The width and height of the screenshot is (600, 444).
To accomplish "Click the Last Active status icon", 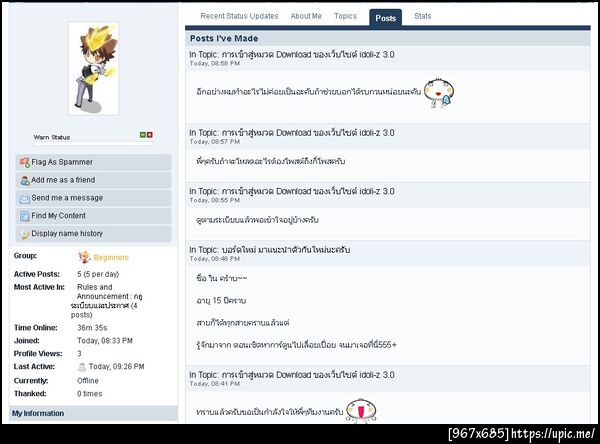I will [82, 367].
